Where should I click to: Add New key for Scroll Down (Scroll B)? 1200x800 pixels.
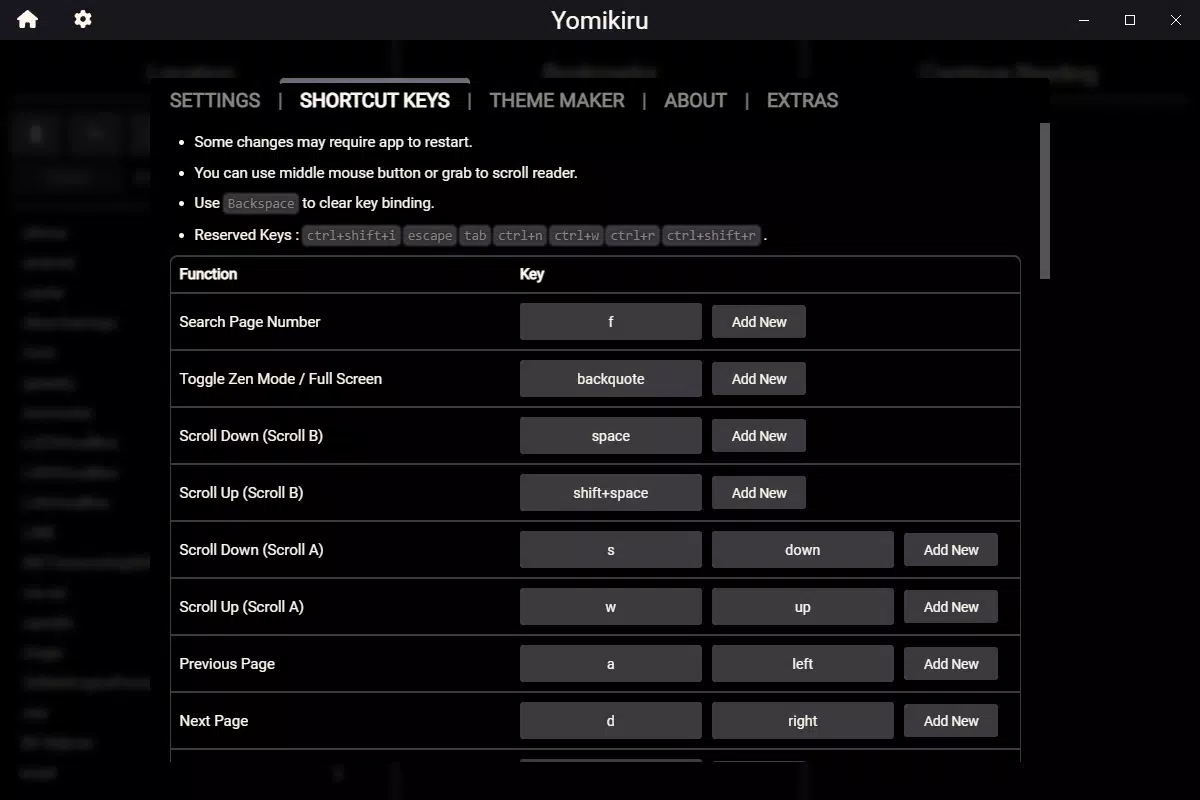click(759, 436)
